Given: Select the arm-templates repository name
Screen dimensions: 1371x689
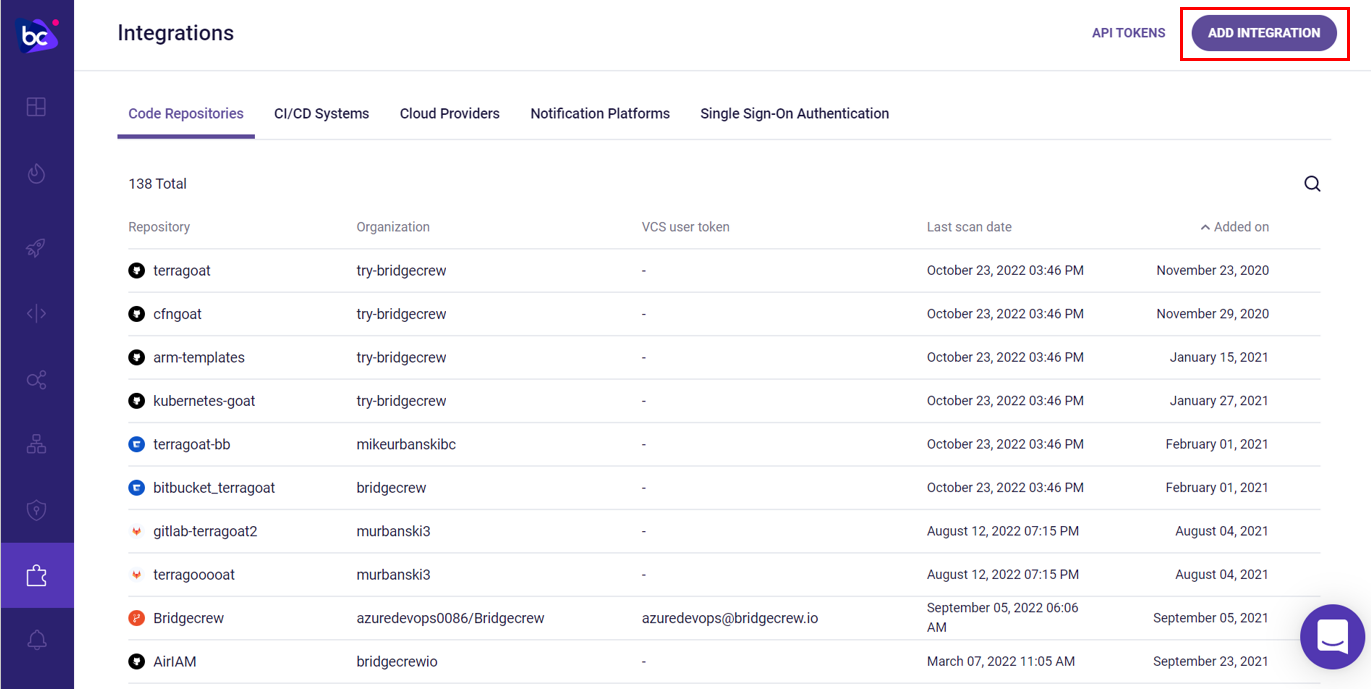Looking at the screenshot, I should [199, 358].
